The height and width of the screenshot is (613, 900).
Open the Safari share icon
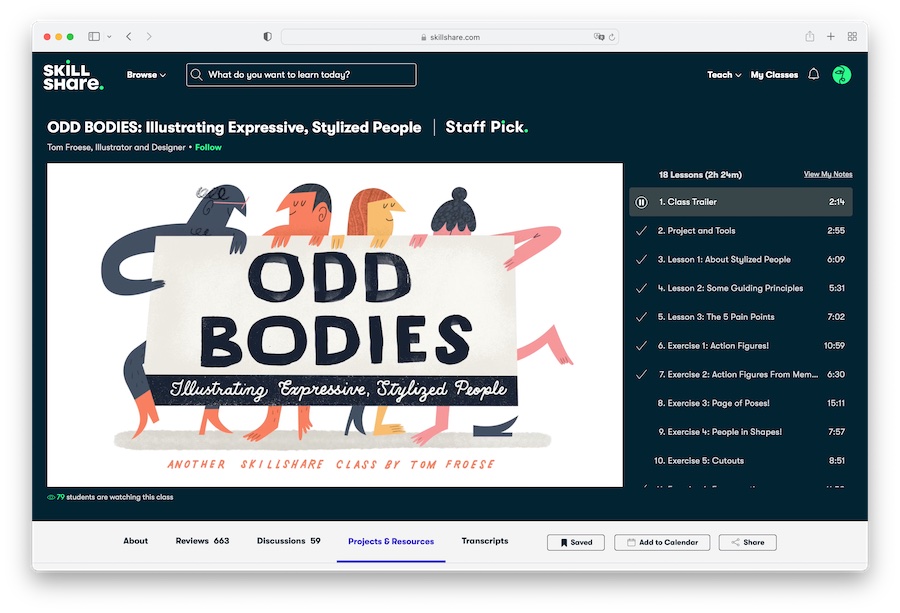point(809,36)
